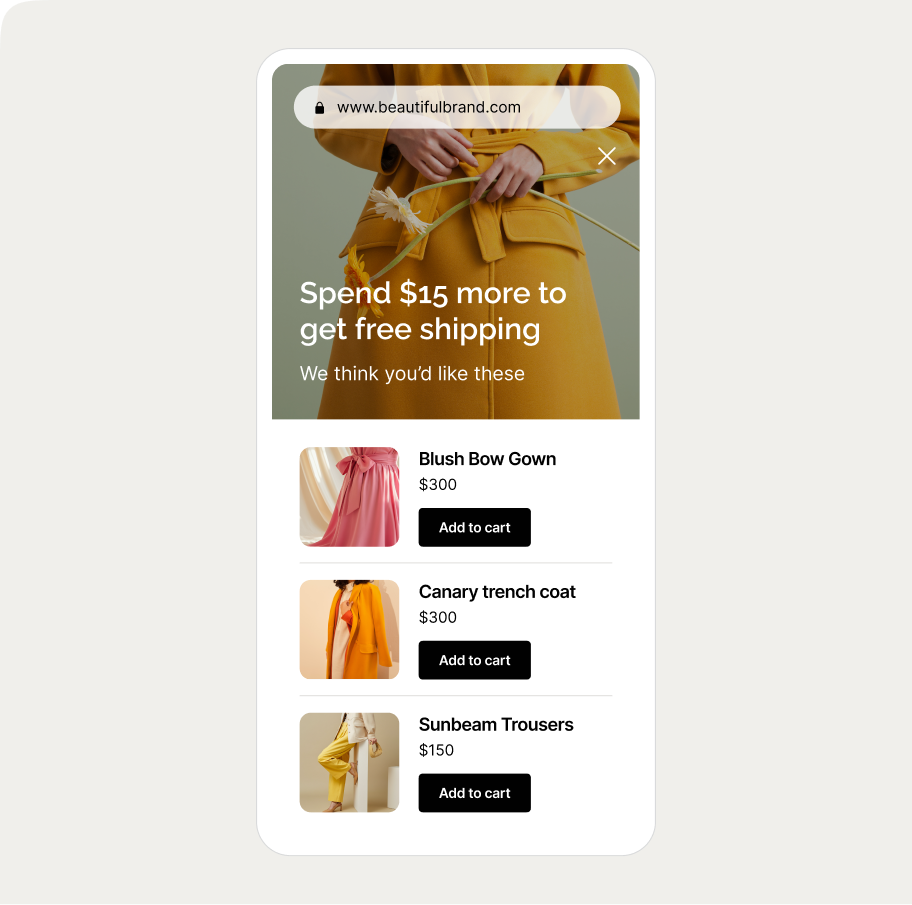Click the 'We think you'd like these' text
Image resolution: width=912 pixels, height=905 pixels.
(x=412, y=373)
